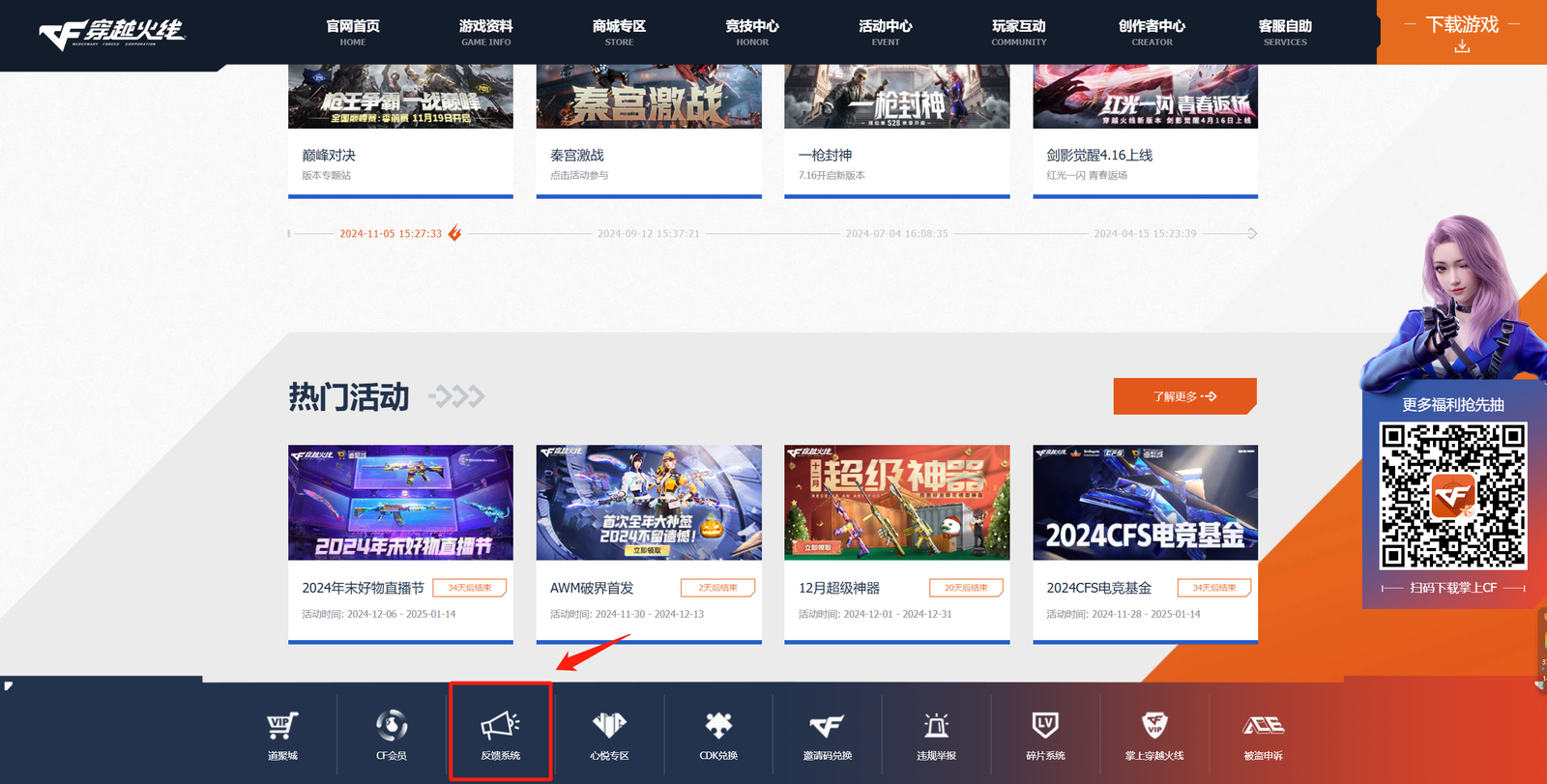Click 活动时间 2024-12-01 - 2024-12-31 text

click(875, 614)
